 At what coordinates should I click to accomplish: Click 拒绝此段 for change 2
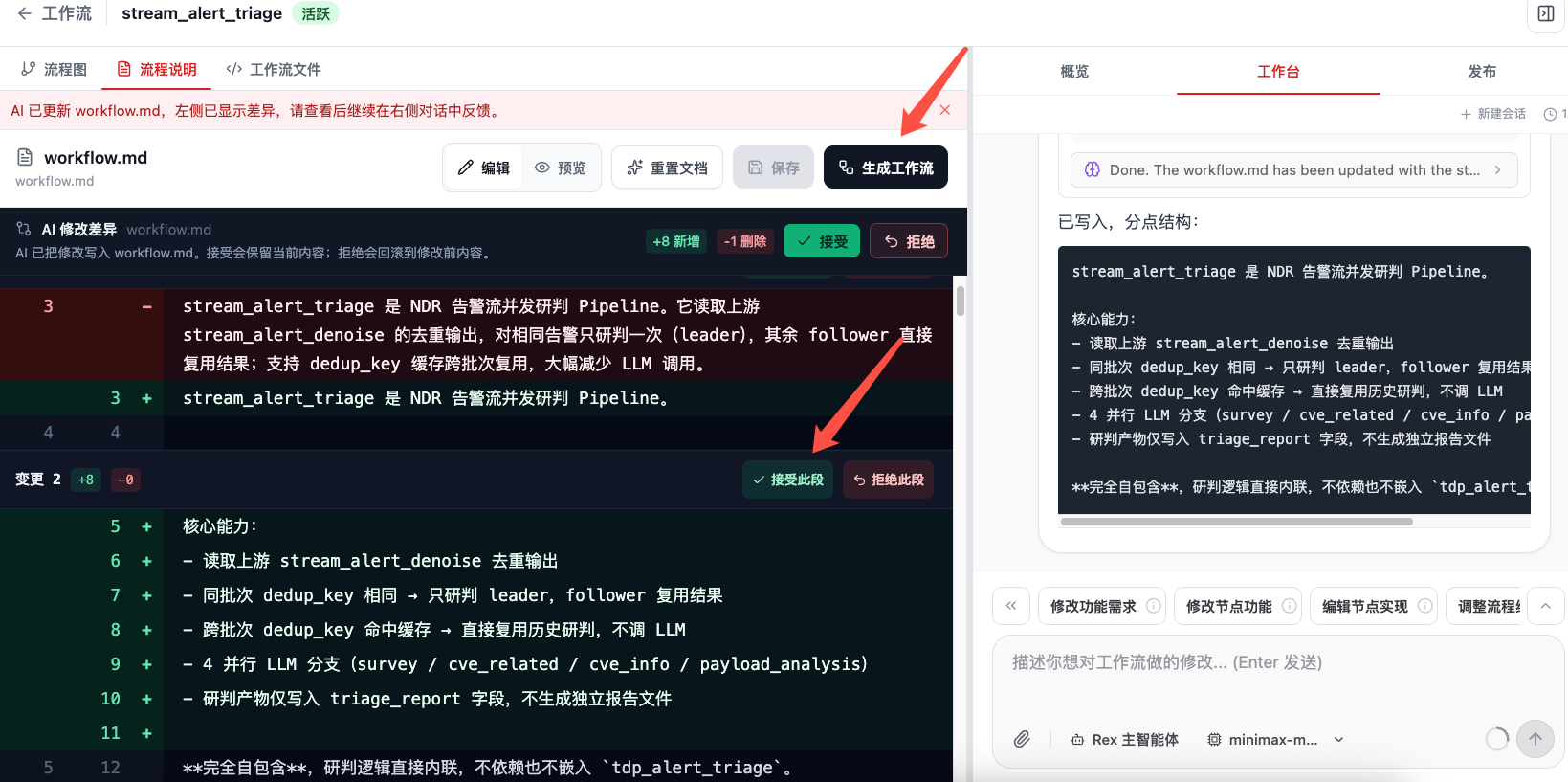[888, 480]
